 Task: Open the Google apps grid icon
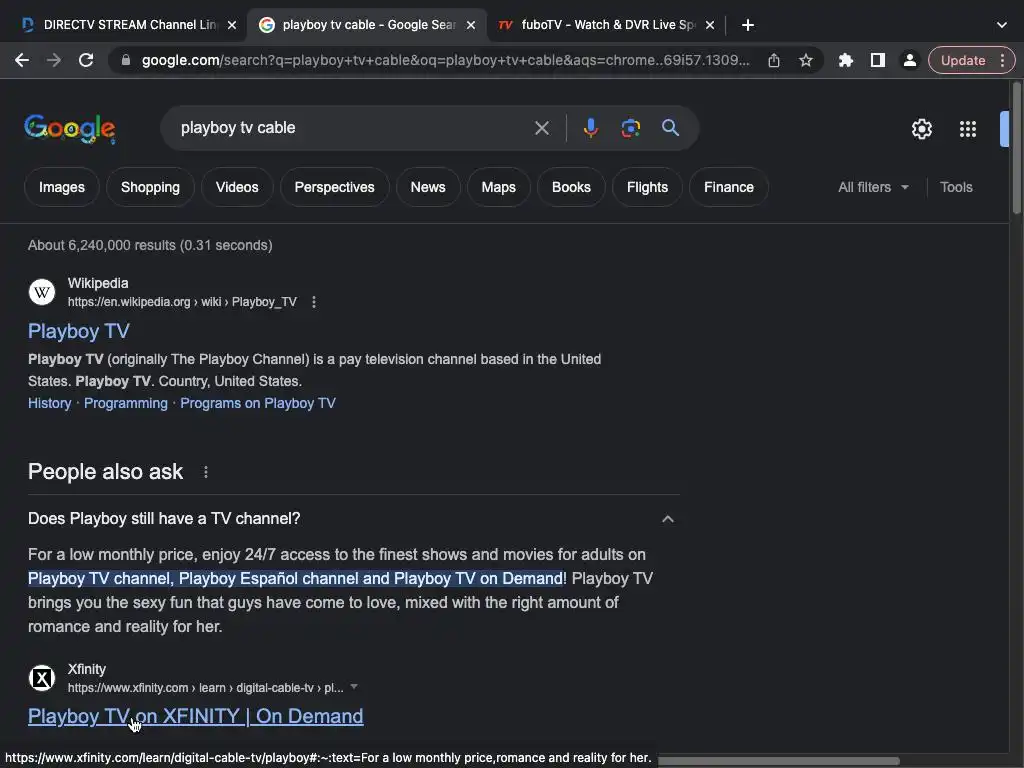pyautogui.click(x=968, y=129)
